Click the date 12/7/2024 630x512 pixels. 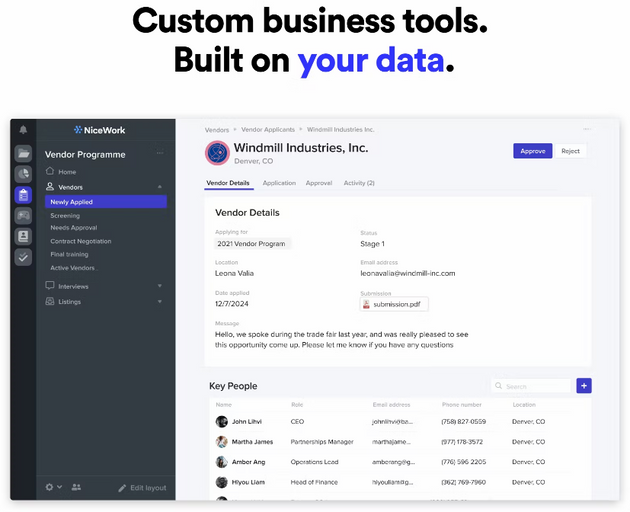click(x=232, y=304)
